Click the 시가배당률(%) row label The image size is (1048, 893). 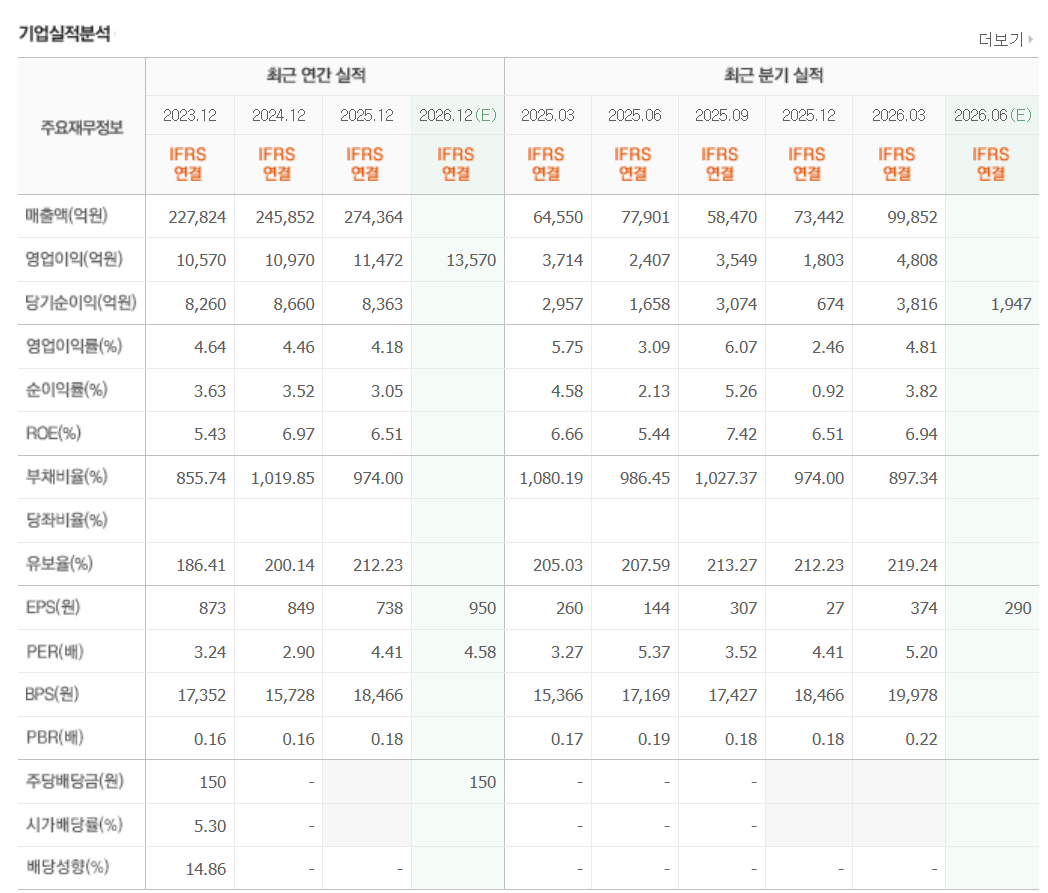tap(74, 825)
